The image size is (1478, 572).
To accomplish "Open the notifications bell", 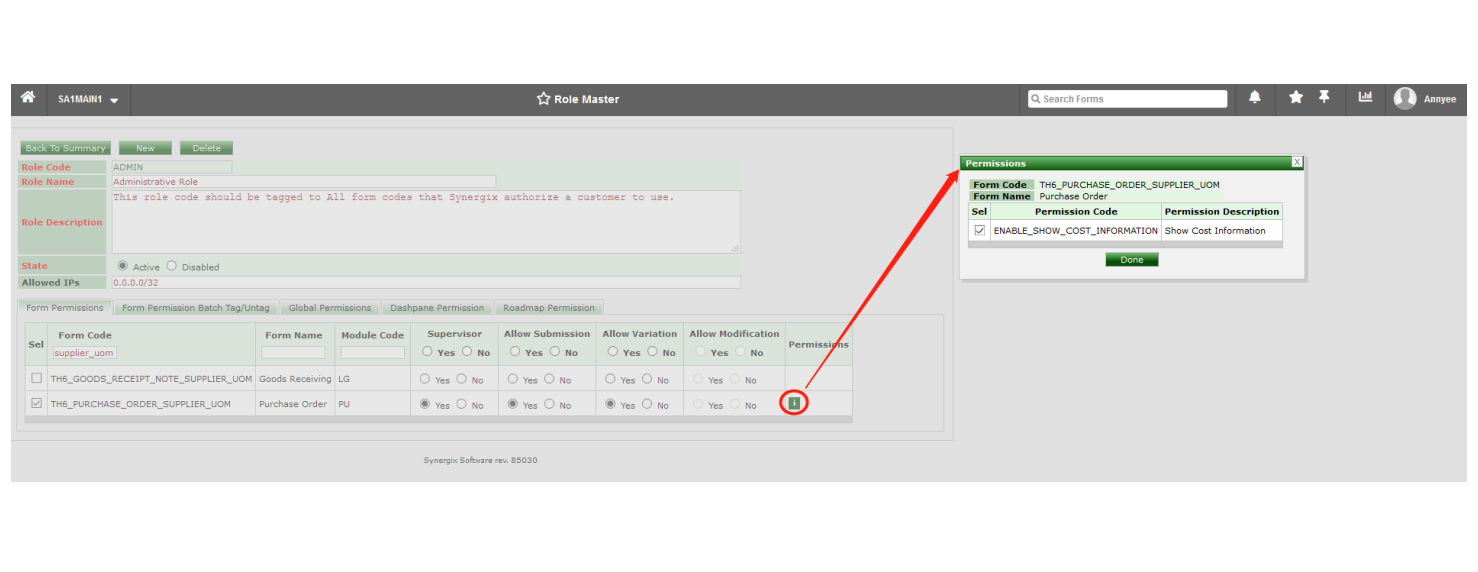I will (1255, 98).
